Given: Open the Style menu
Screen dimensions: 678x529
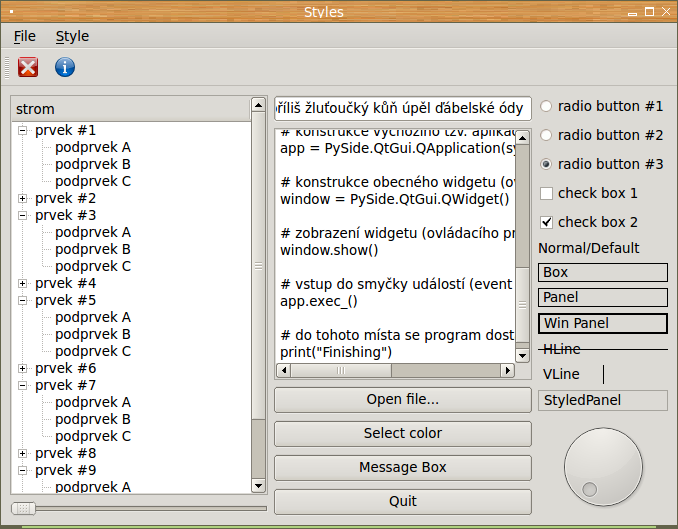Looking at the screenshot, I should pos(72,36).
